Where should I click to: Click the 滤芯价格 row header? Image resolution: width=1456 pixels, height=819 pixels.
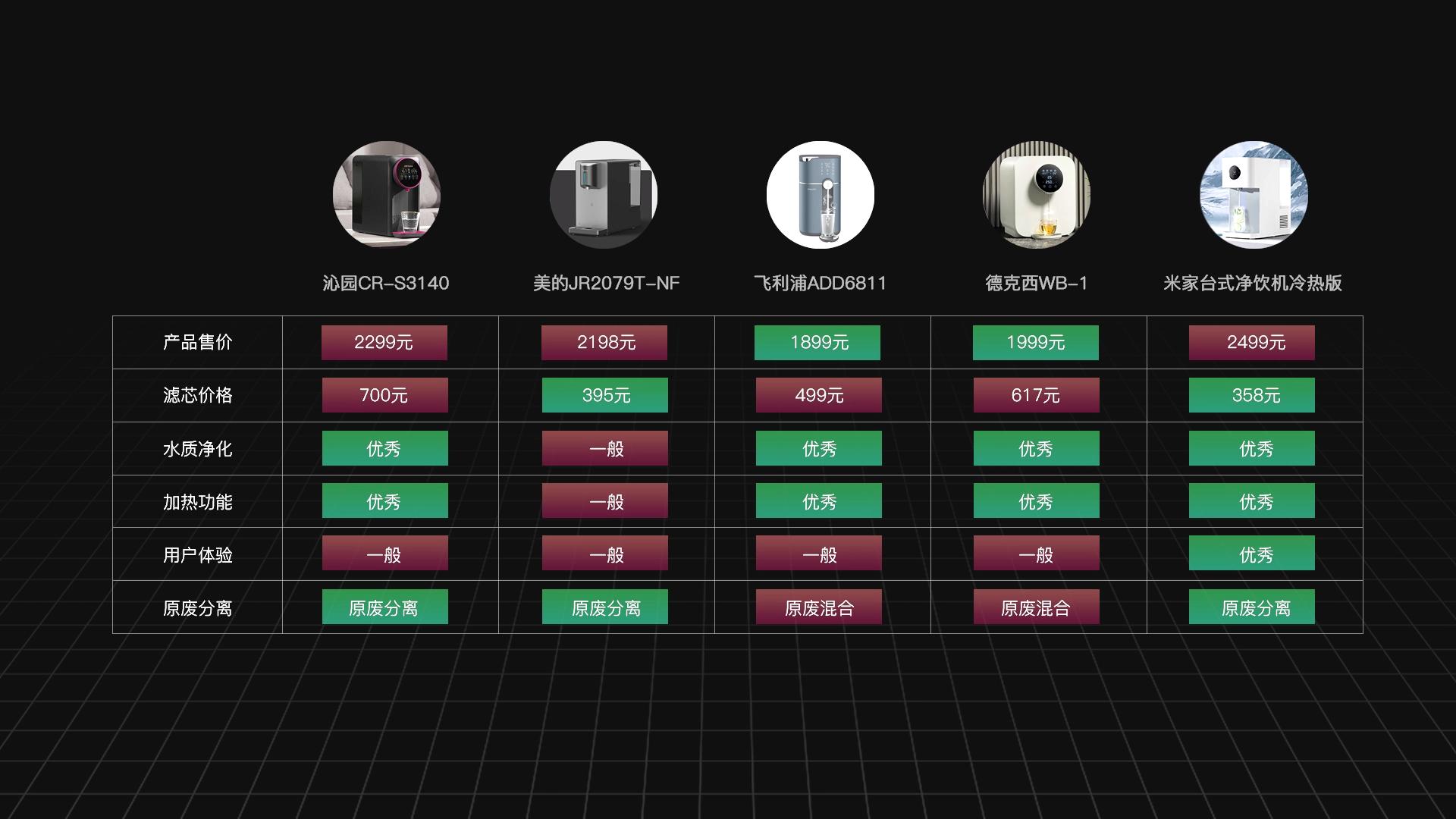(197, 395)
